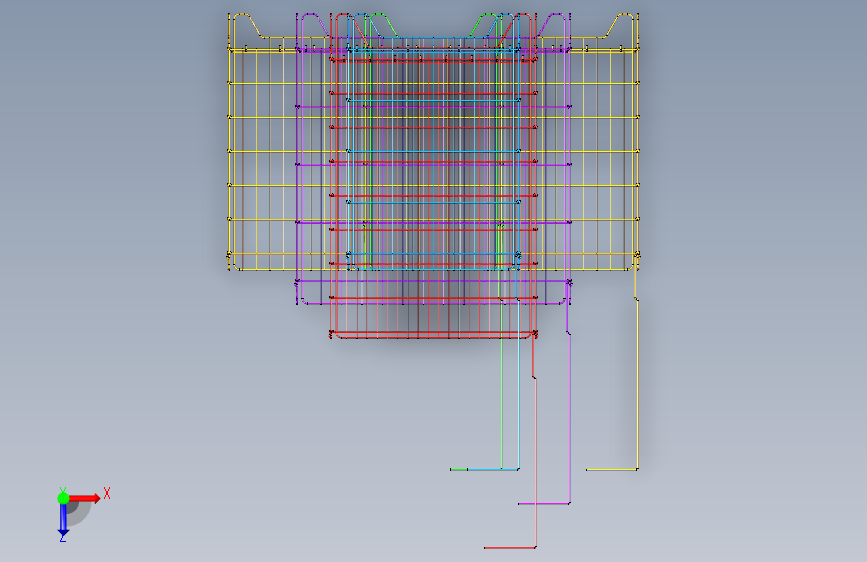867x562 pixels.
Task: Pick the yellow handle wire's horizontal foot
Action: coord(612,470)
